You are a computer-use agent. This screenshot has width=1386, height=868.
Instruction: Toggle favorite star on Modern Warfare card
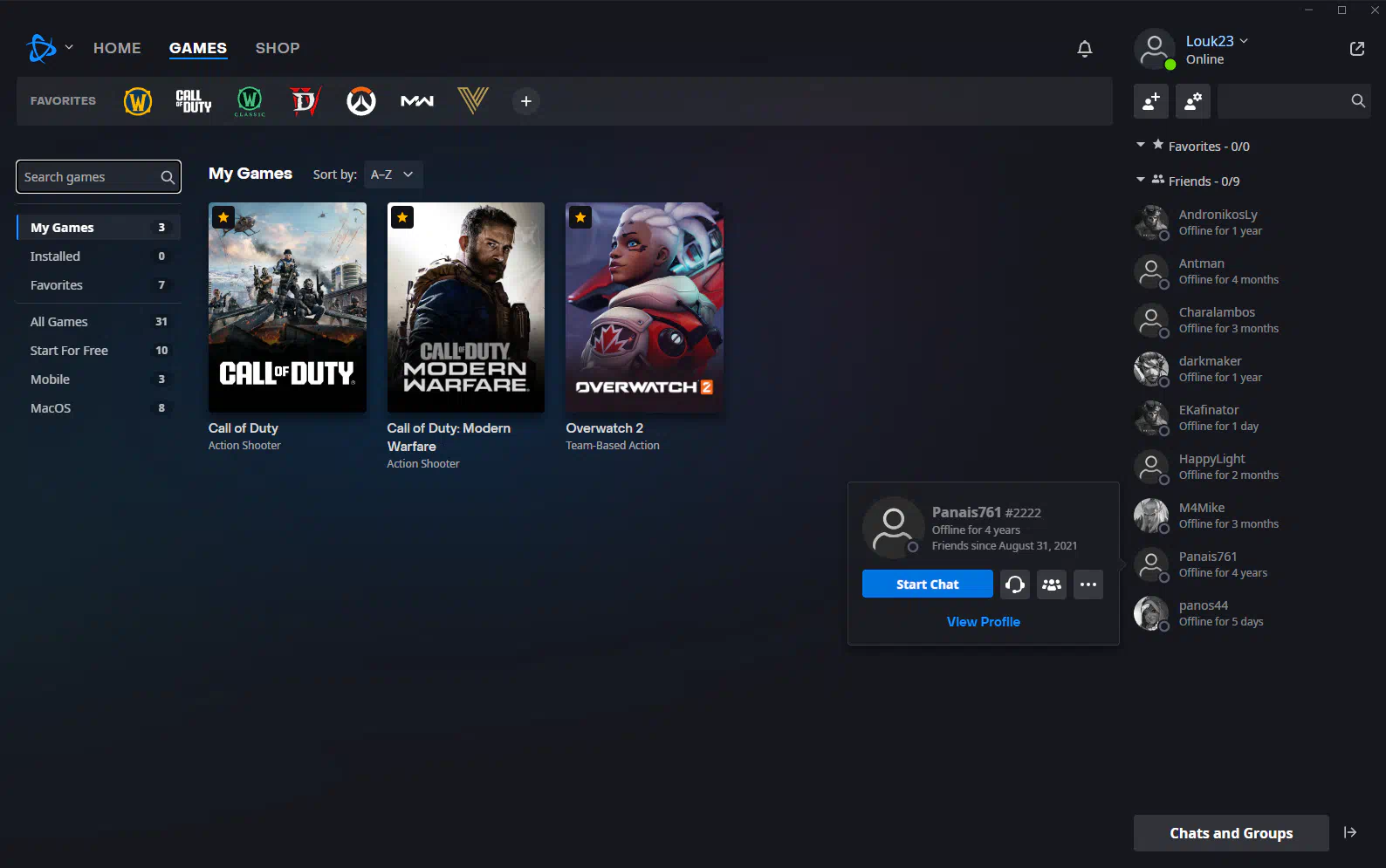pos(402,217)
